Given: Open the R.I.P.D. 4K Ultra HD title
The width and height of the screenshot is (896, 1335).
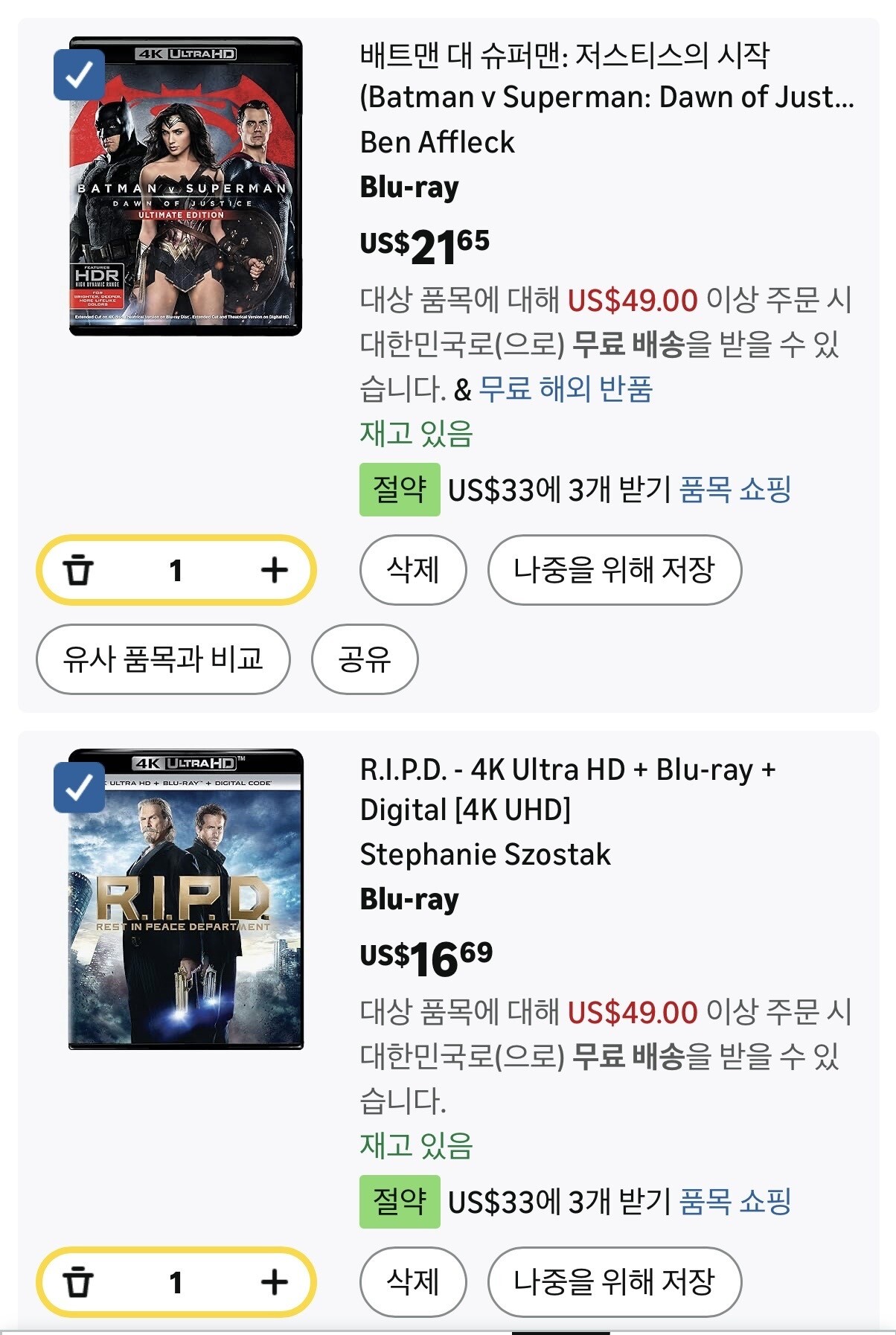Looking at the screenshot, I should coord(568,789).
